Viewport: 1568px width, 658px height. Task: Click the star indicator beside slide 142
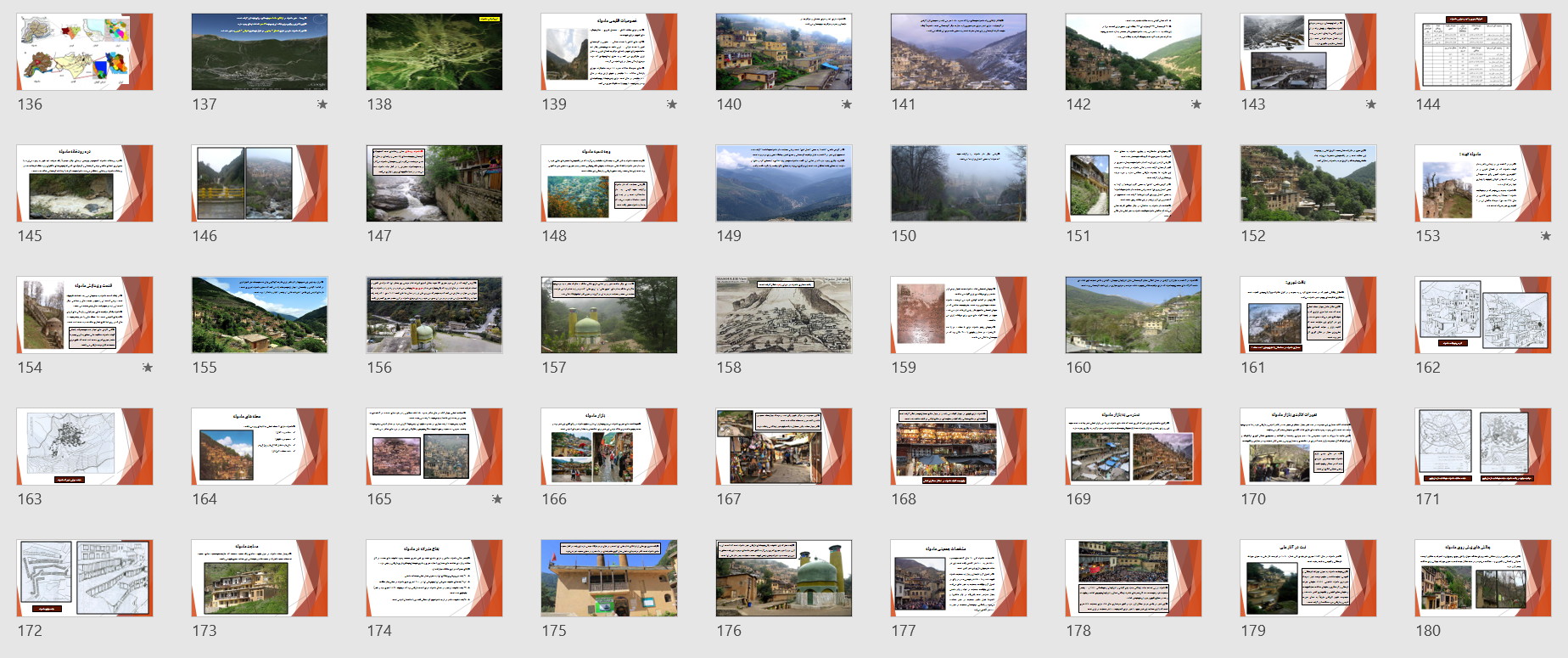click(1196, 104)
